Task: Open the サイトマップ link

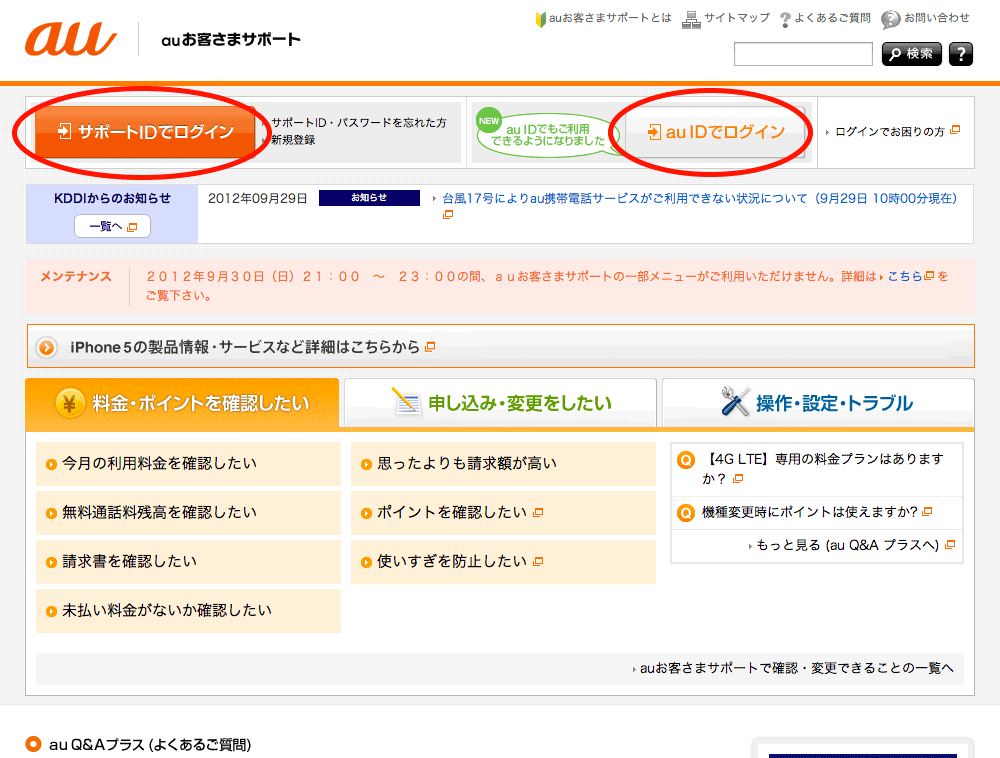Action: pos(737,18)
